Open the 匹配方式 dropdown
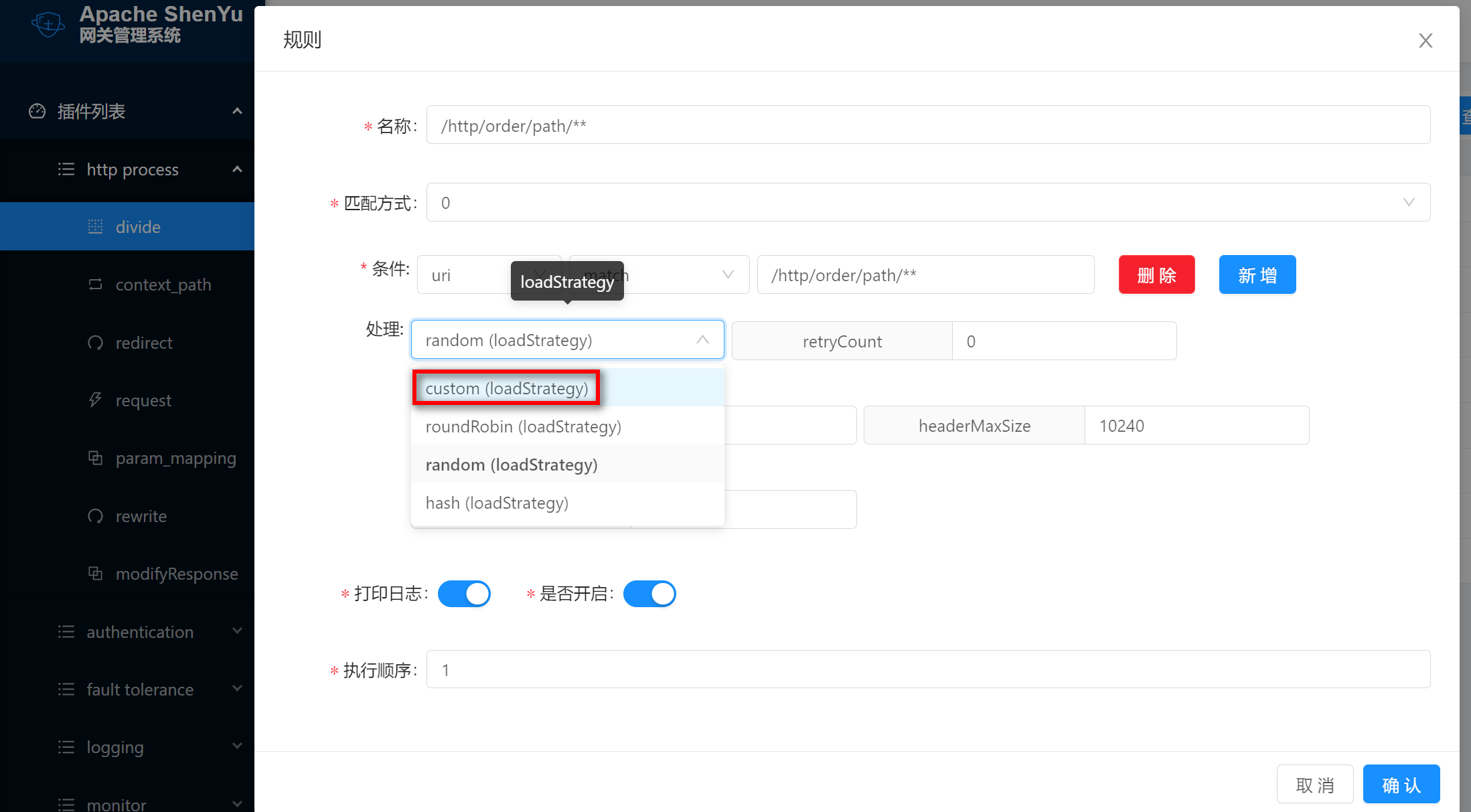The width and height of the screenshot is (1471, 812). click(927, 202)
